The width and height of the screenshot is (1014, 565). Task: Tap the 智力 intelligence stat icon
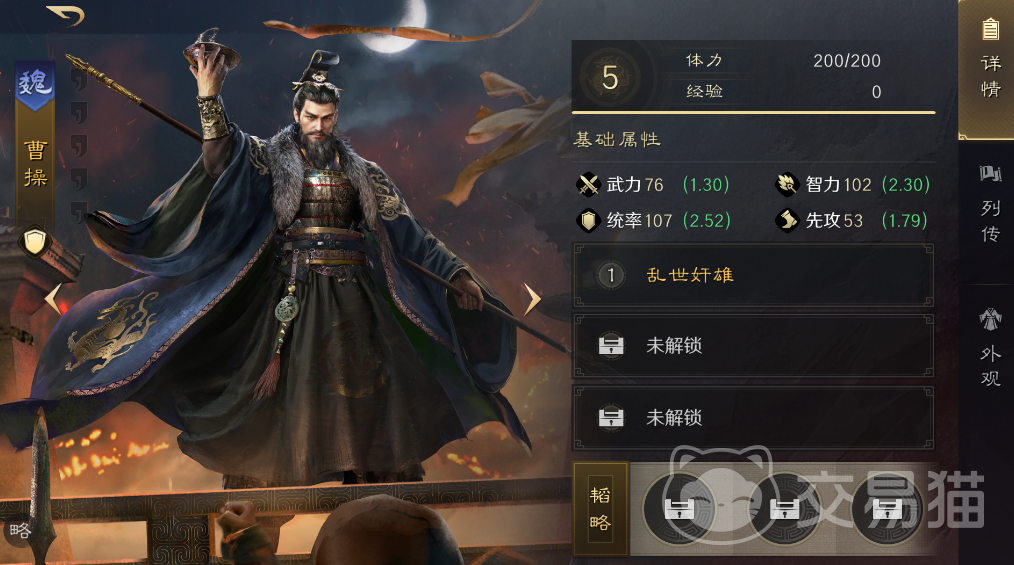787,185
